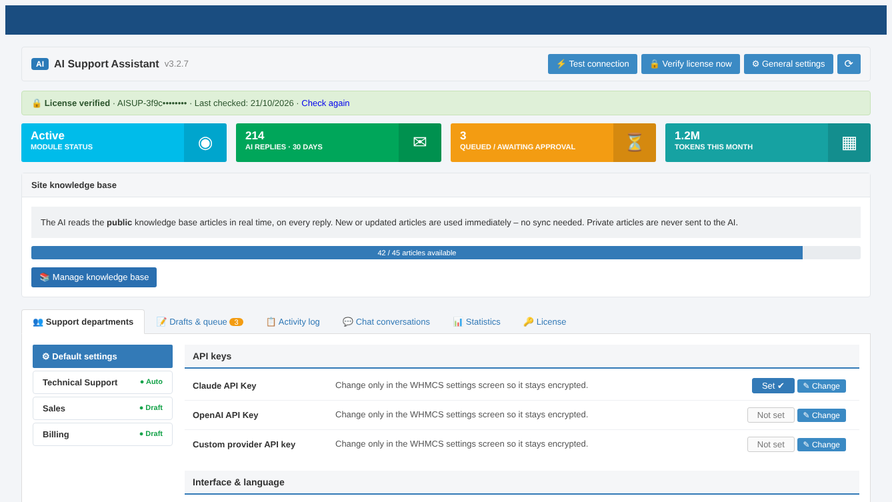The width and height of the screenshot is (892, 502).
Task: Click the lock icon in license verified banner
Action: [x=36, y=103]
